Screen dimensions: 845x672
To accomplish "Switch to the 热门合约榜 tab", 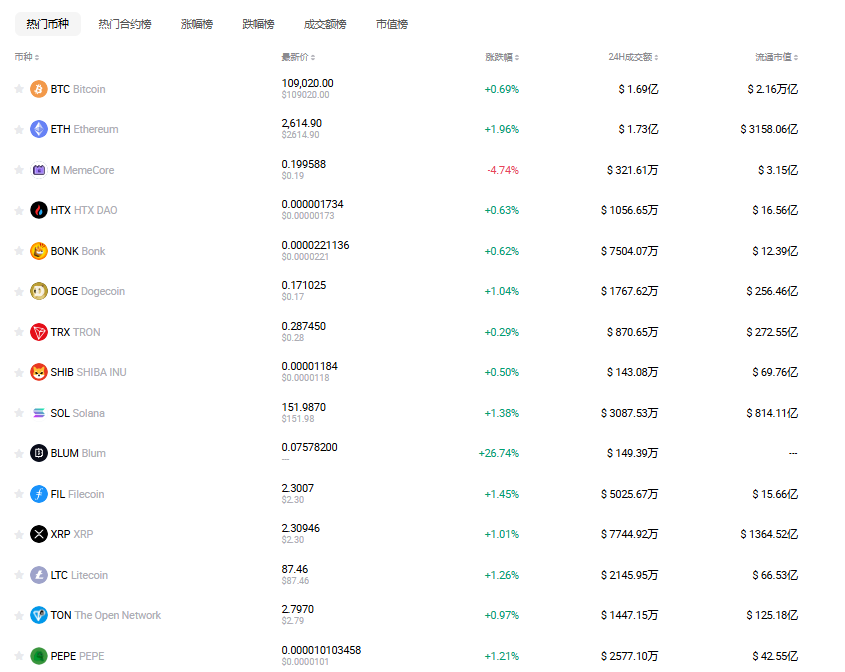I will pos(125,24).
